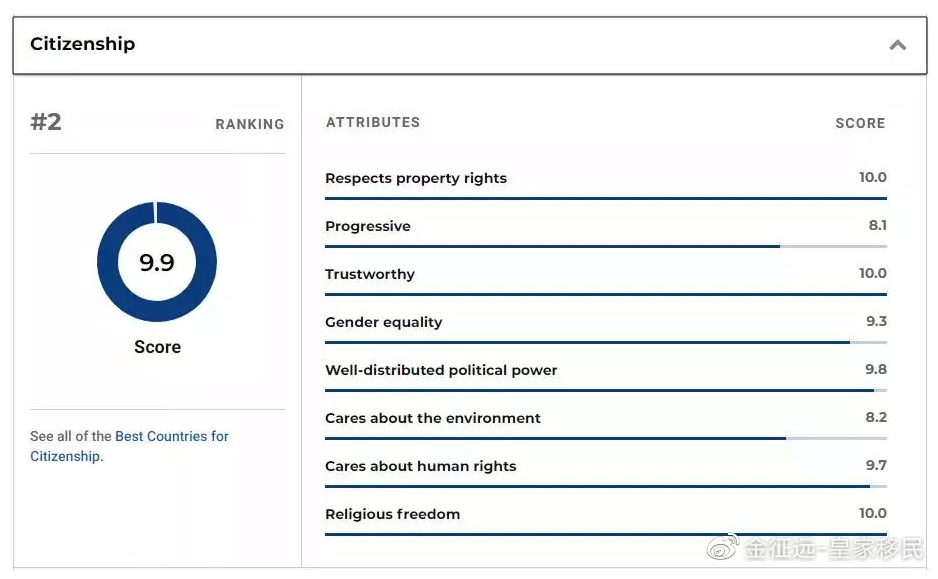
Task: Click the SCORE column header
Action: (860, 123)
